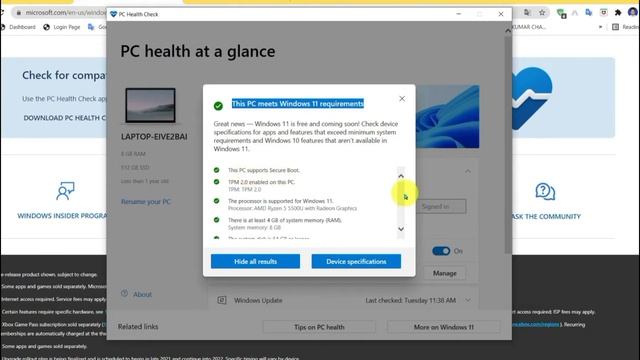Click the green shield extension icon in browser
640x360 pixels.
point(562,13)
